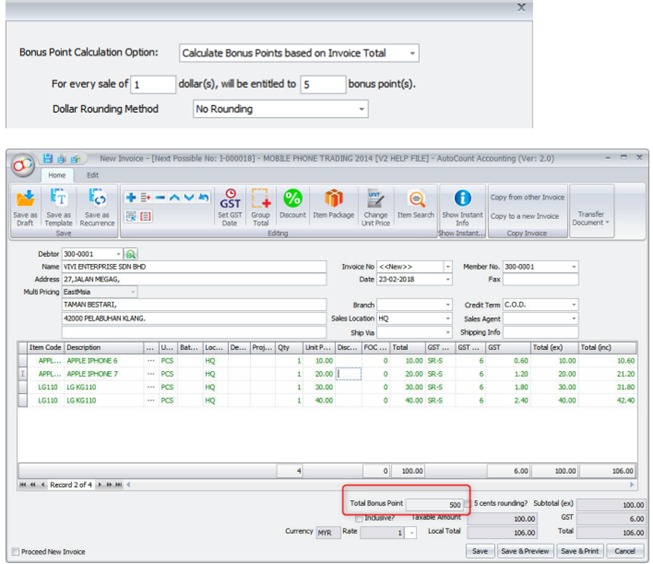Toggle the 5 cents rounding checkbox
This screenshot has width=653, height=564.
[x=468, y=504]
